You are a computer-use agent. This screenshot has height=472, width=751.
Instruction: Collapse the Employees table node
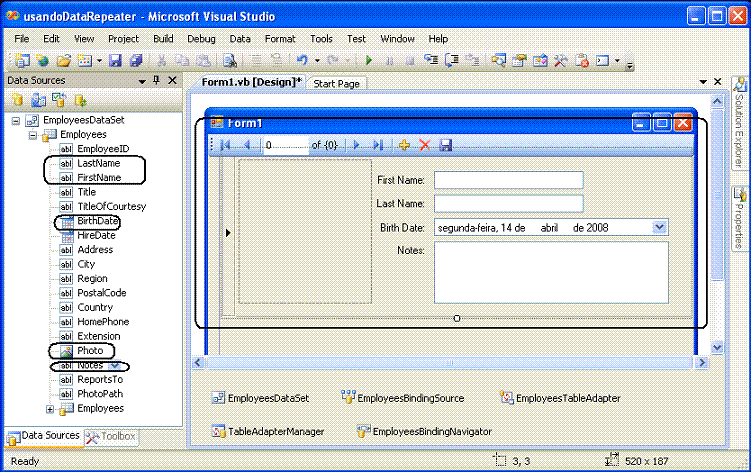[x=33, y=135]
